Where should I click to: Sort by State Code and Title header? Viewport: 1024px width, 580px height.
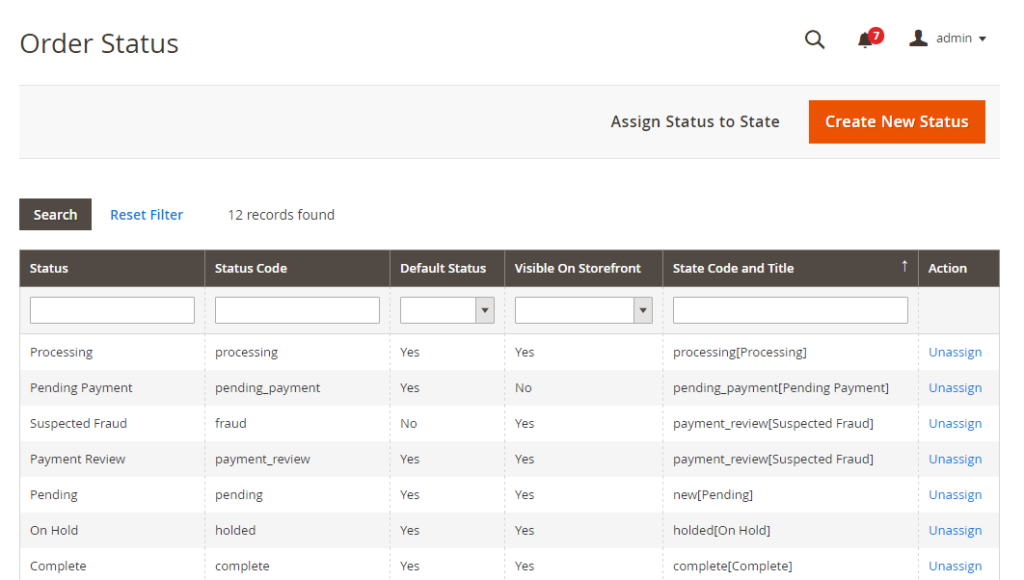791,268
